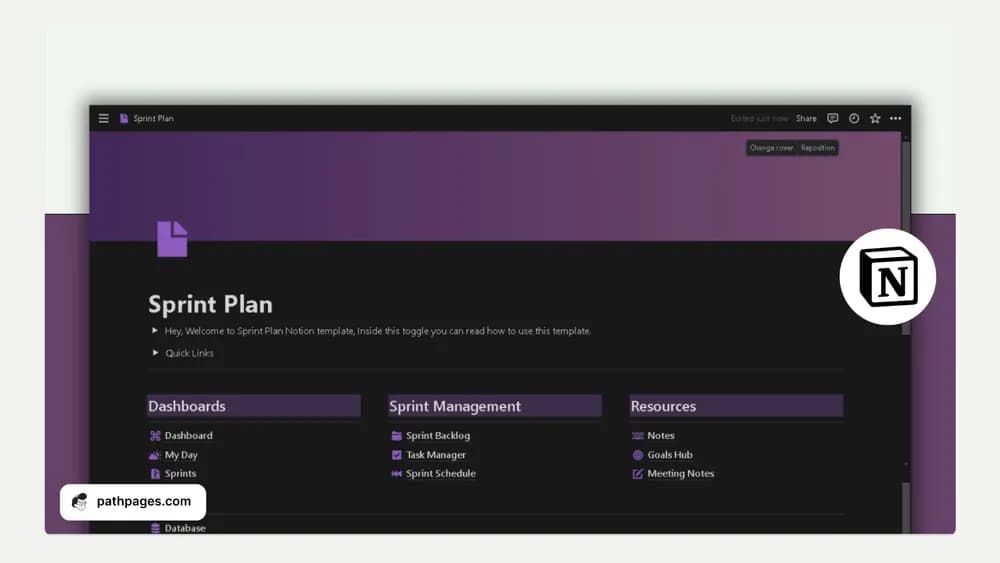Image resolution: width=1000 pixels, height=563 pixels.
Task: Expand the welcome instructions toggle
Action: (154, 330)
